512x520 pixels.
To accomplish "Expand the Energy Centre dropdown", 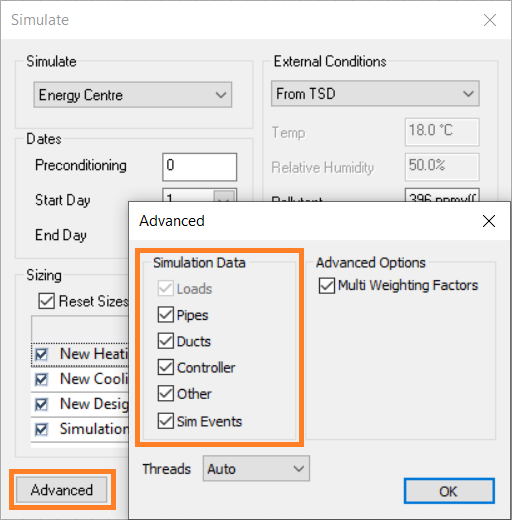I will pyautogui.click(x=132, y=95).
